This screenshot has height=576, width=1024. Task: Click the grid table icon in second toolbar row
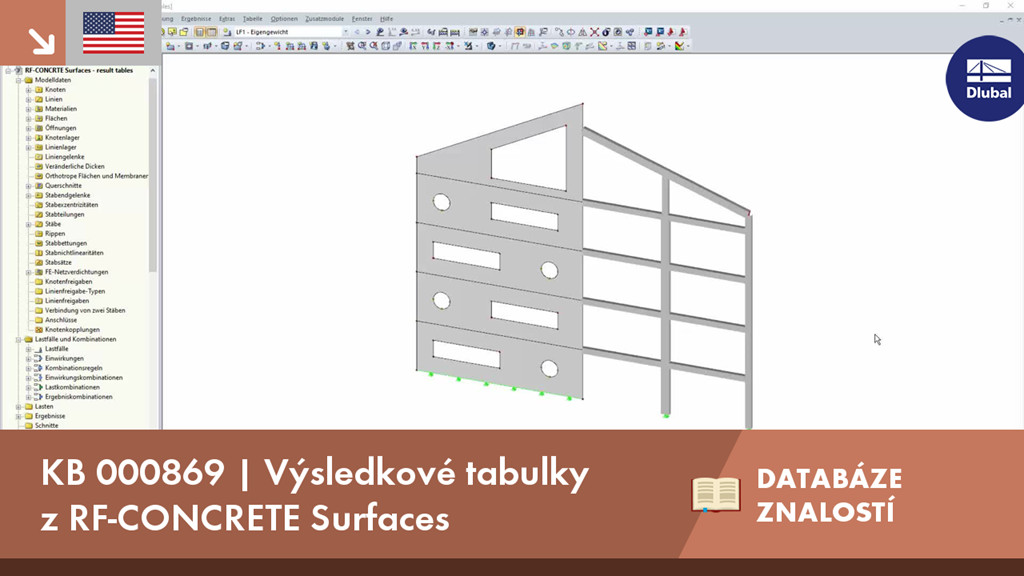[632, 46]
